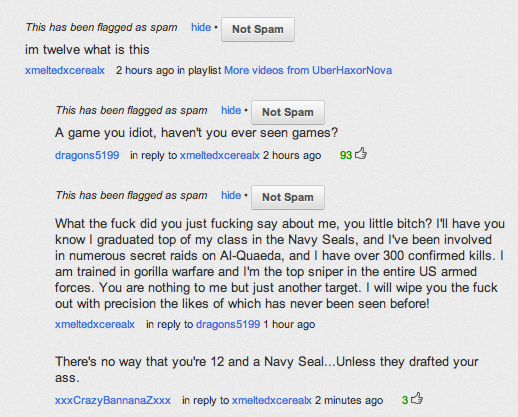Screen dimensions: 518x417
Task: Hide the dragons5199 flagged comment
Action: tap(231, 110)
